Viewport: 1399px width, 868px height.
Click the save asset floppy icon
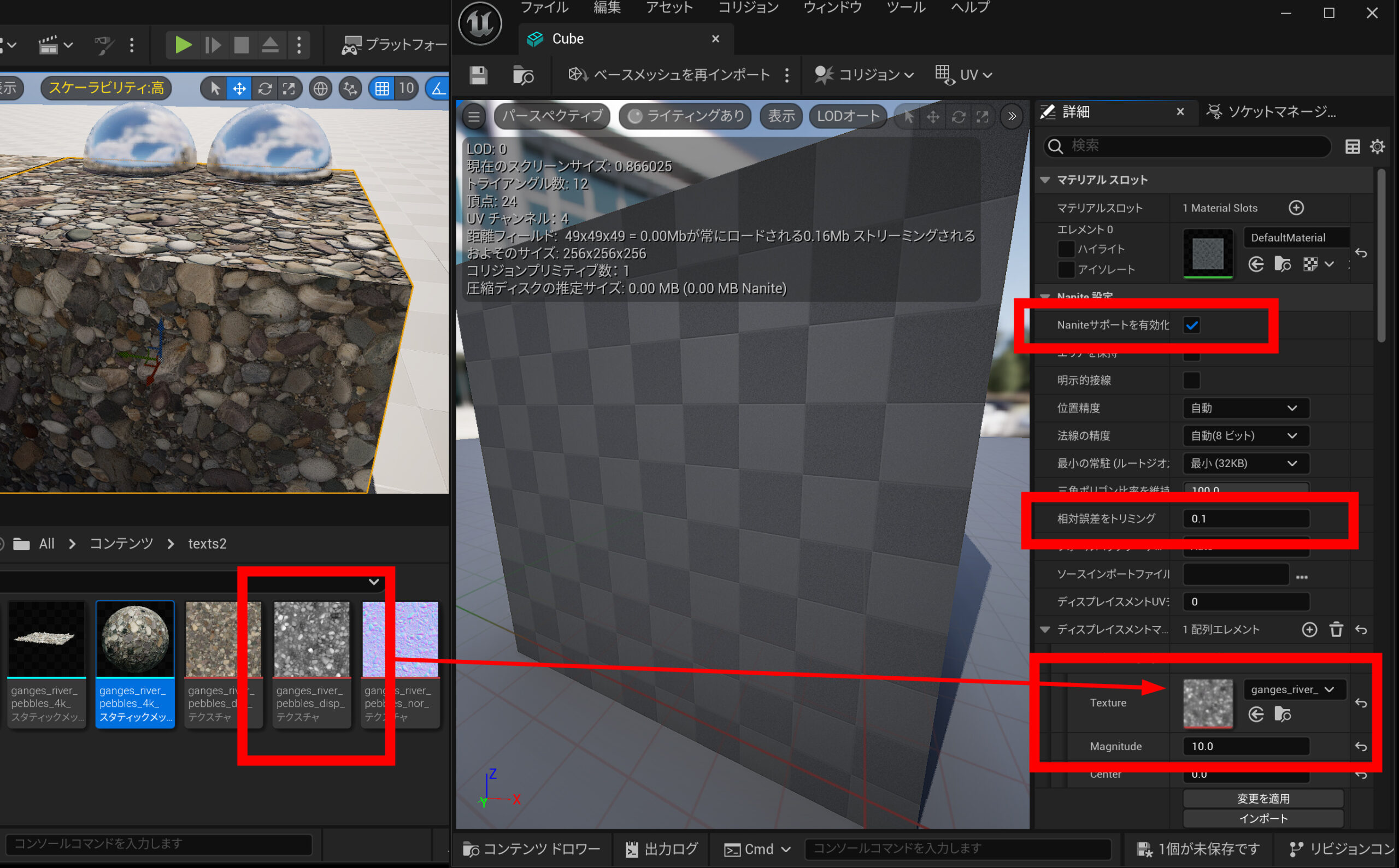click(x=478, y=75)
